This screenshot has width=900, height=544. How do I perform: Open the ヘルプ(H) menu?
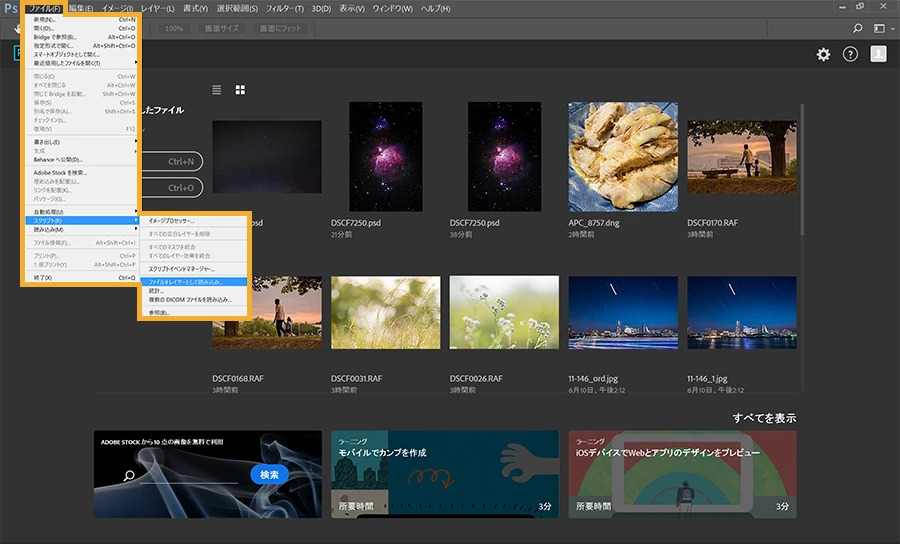tap(435, 9)
